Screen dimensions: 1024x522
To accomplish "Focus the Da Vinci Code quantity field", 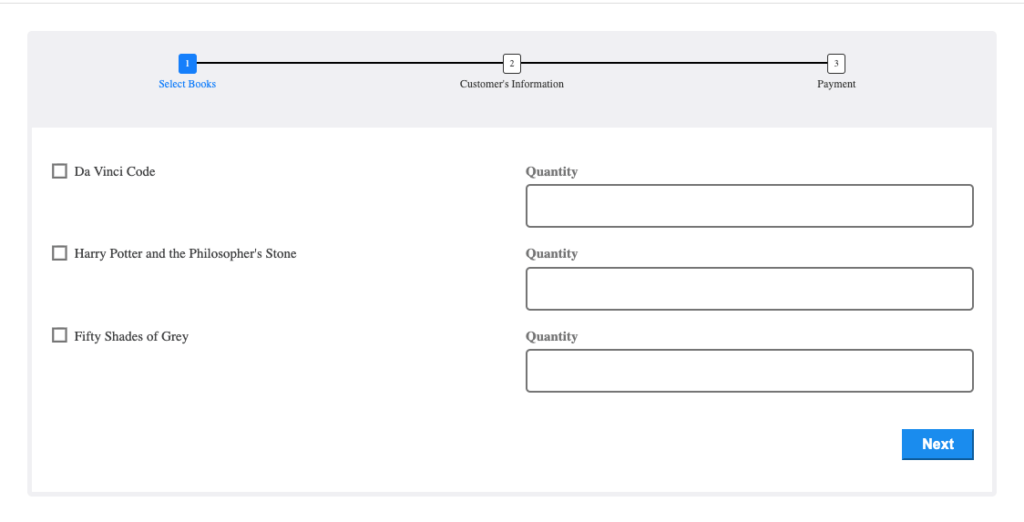I will pos(749,206).
